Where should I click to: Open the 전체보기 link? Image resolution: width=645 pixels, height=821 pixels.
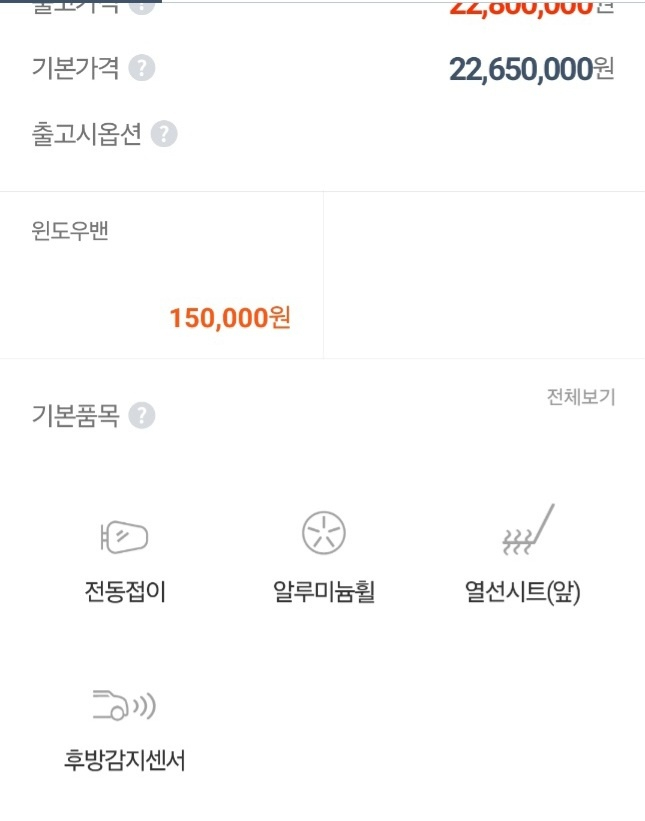tap(581, 397)
